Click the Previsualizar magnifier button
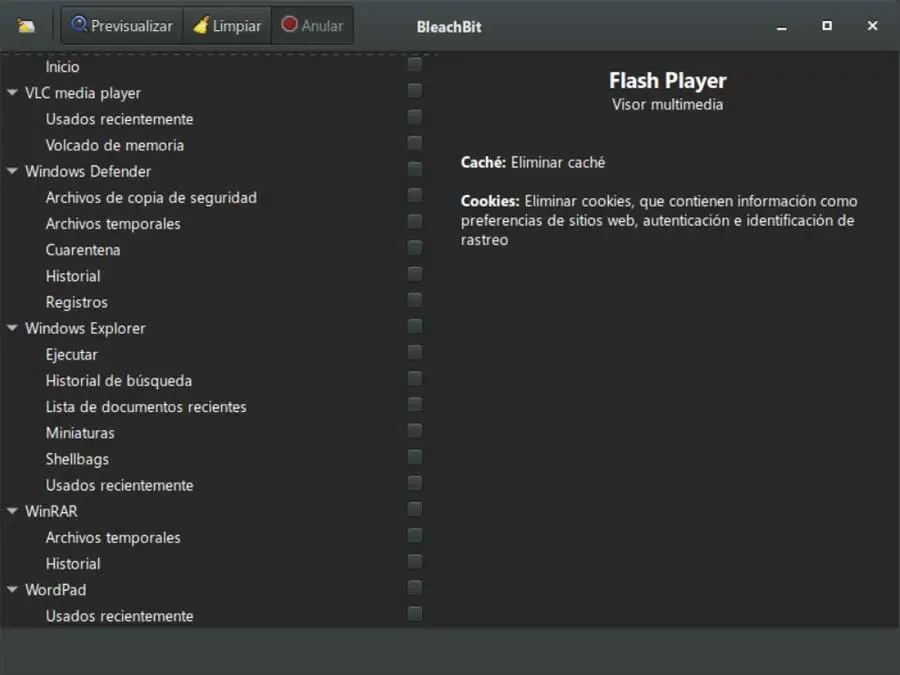900x675 pixels. pos(122,26)
